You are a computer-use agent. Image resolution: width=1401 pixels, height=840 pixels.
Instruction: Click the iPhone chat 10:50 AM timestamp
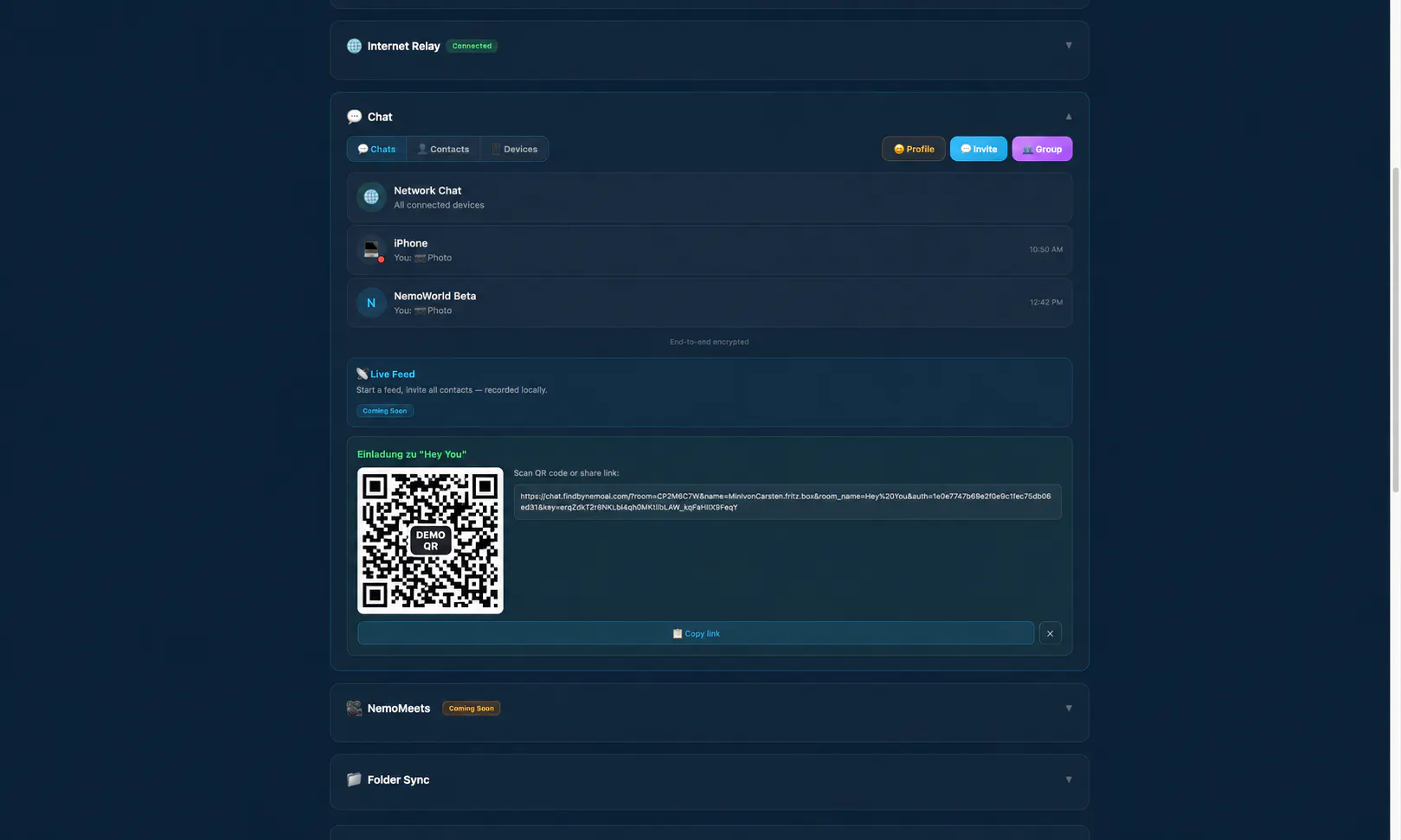[1046, 250]
